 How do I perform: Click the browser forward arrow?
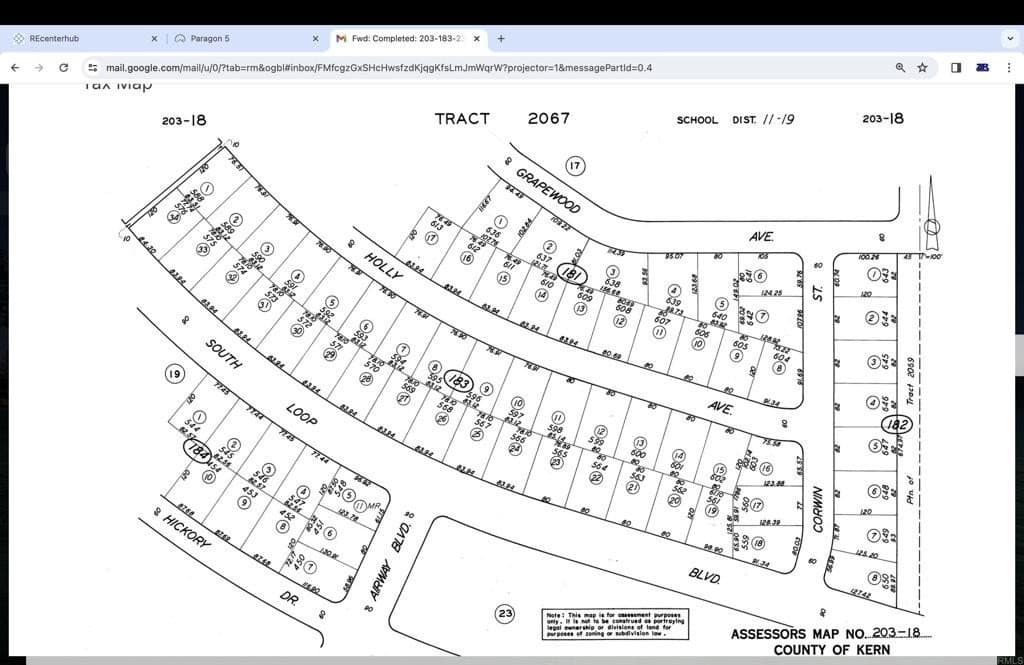pos(39,67)
